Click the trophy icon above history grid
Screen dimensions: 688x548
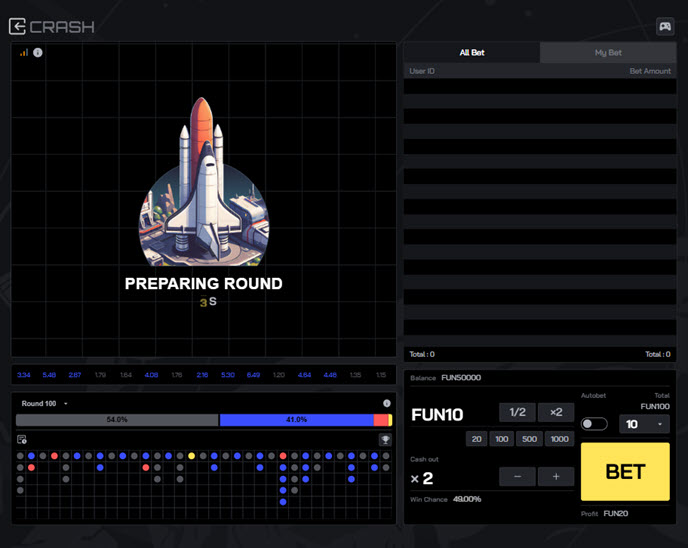point(385,439)
